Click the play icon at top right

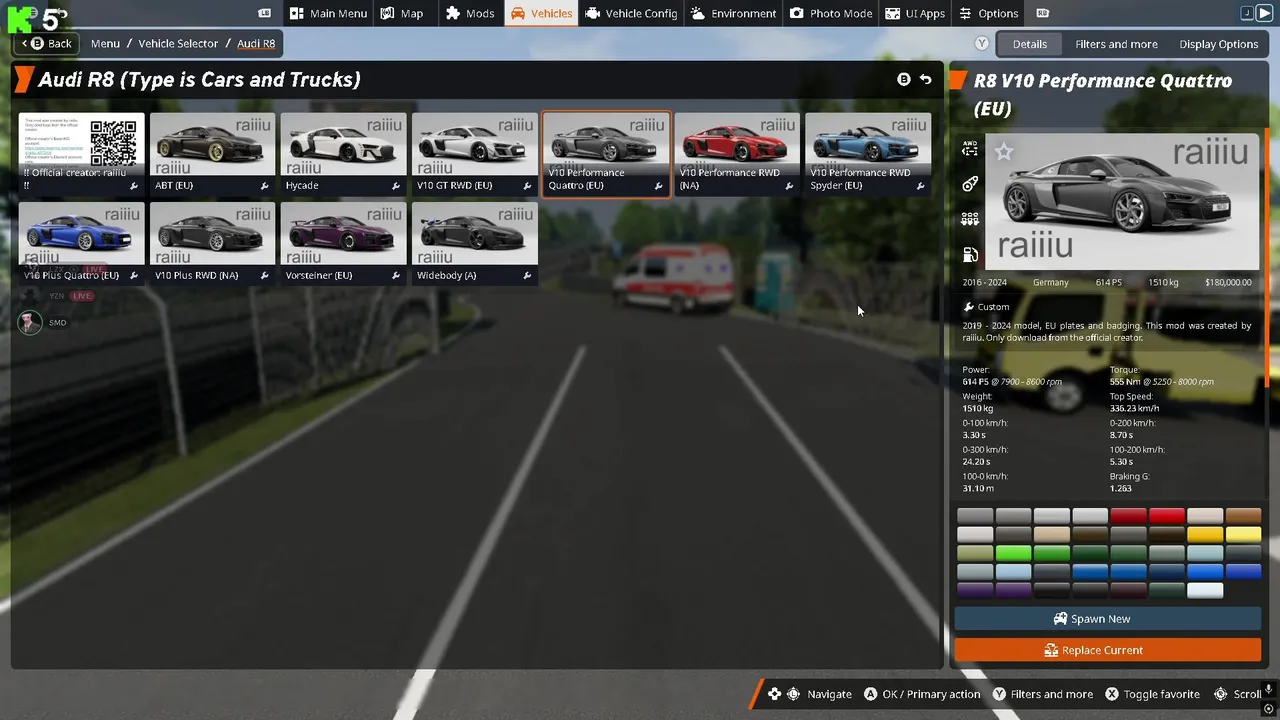click(x=1265, y=13)
